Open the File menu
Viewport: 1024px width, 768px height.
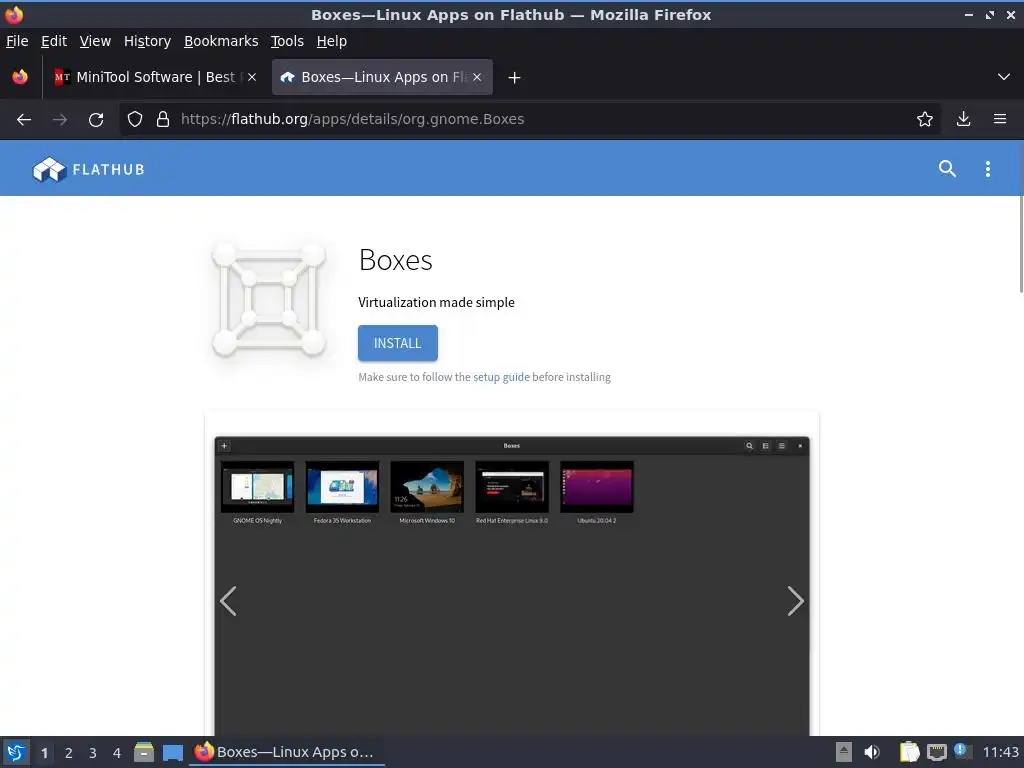17,41
